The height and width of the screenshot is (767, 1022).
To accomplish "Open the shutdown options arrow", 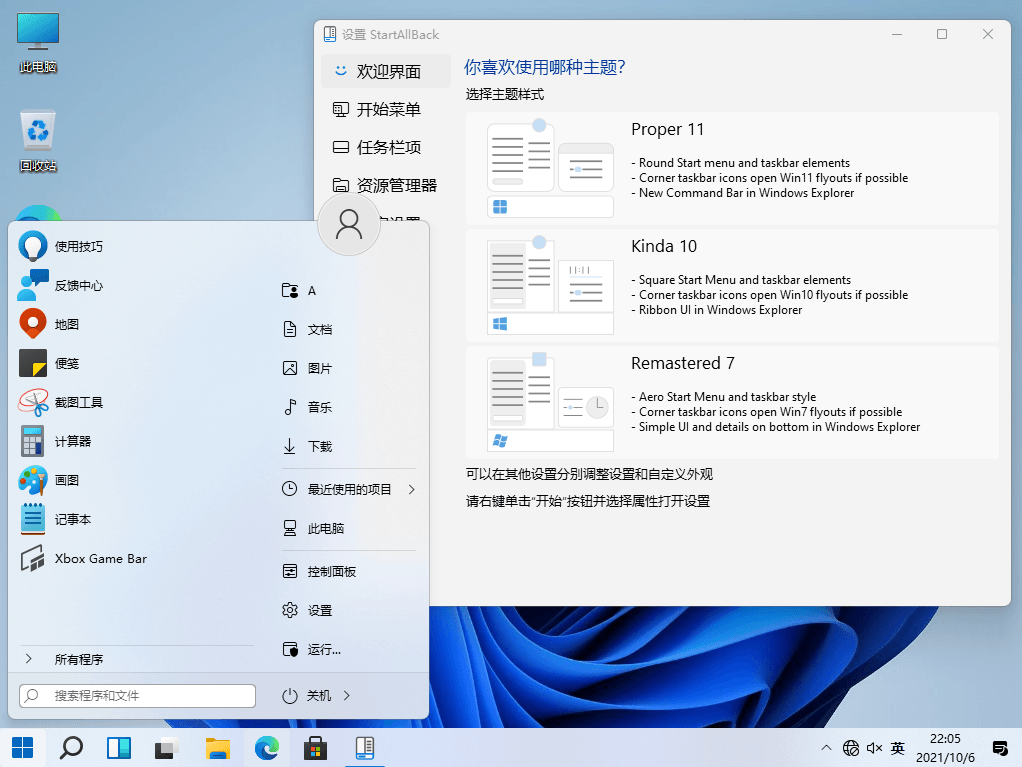I will point(345,695).
